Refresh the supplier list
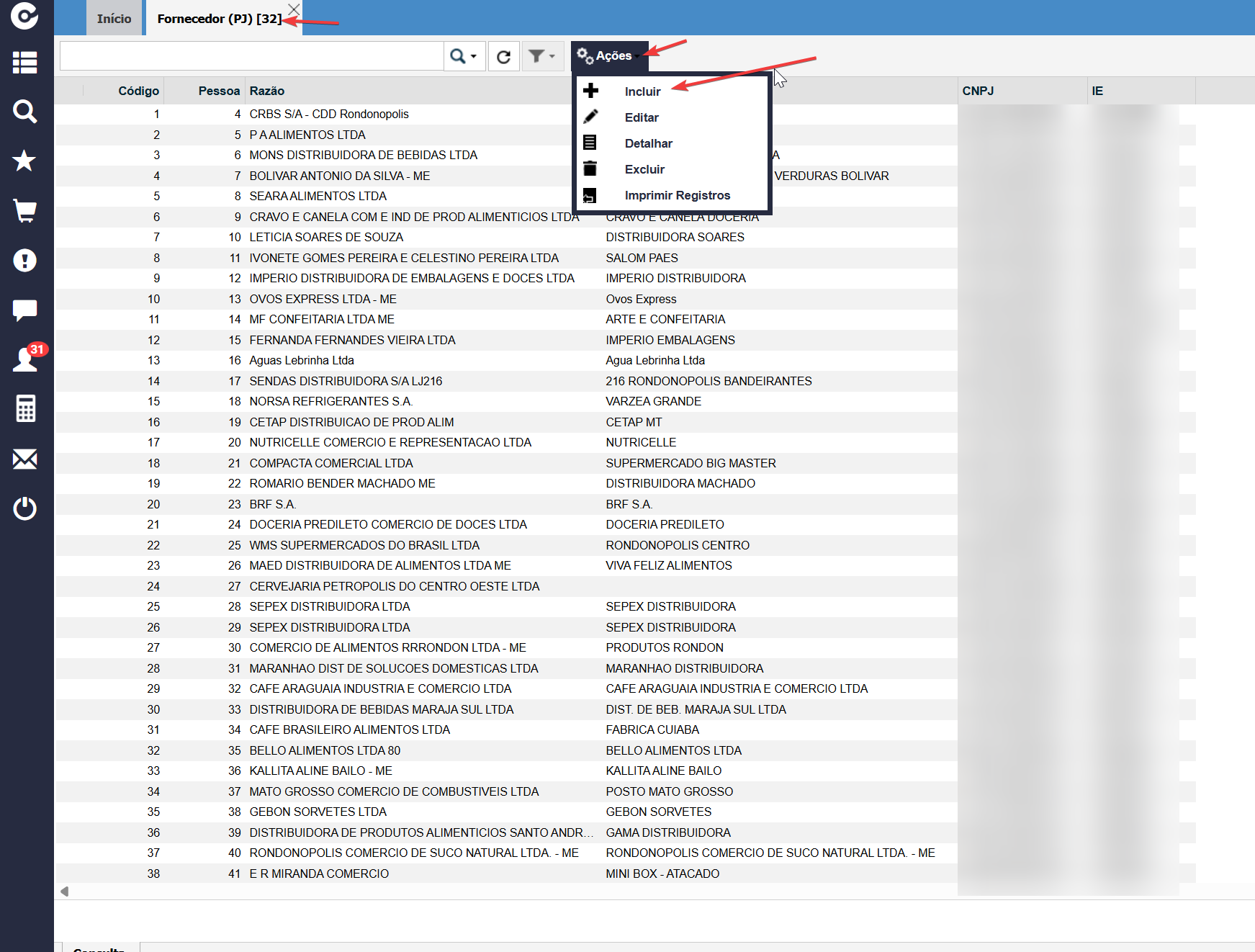This screenshot has height=952, width=1255. click(504, 56)
